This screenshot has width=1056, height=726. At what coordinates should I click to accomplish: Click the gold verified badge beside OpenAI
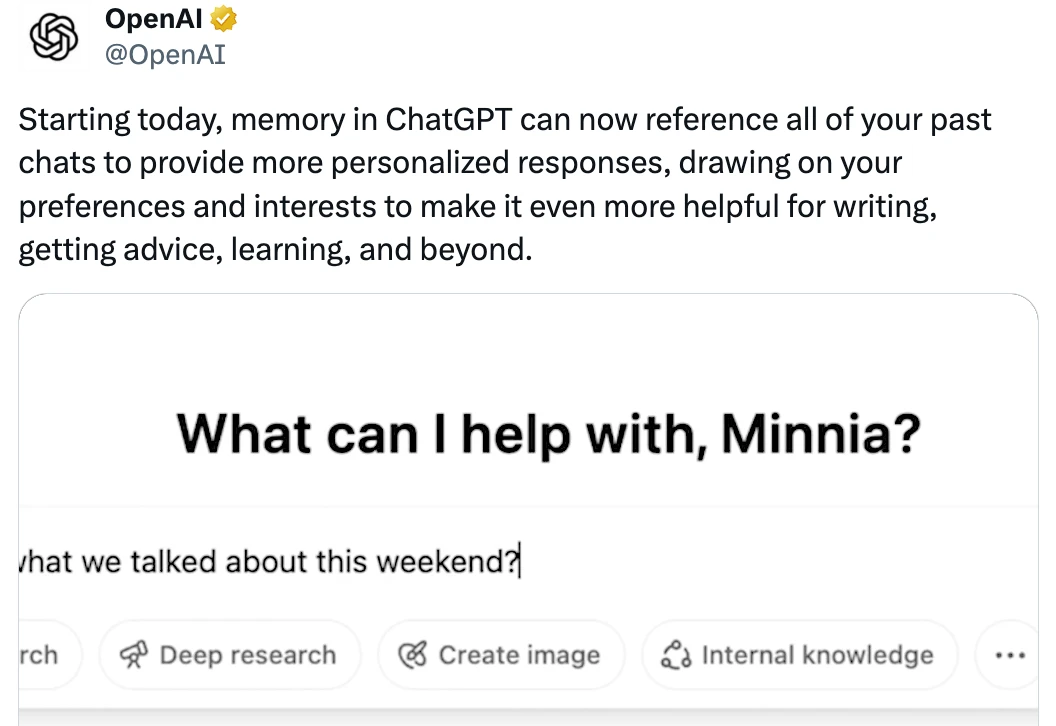(224, 19)
